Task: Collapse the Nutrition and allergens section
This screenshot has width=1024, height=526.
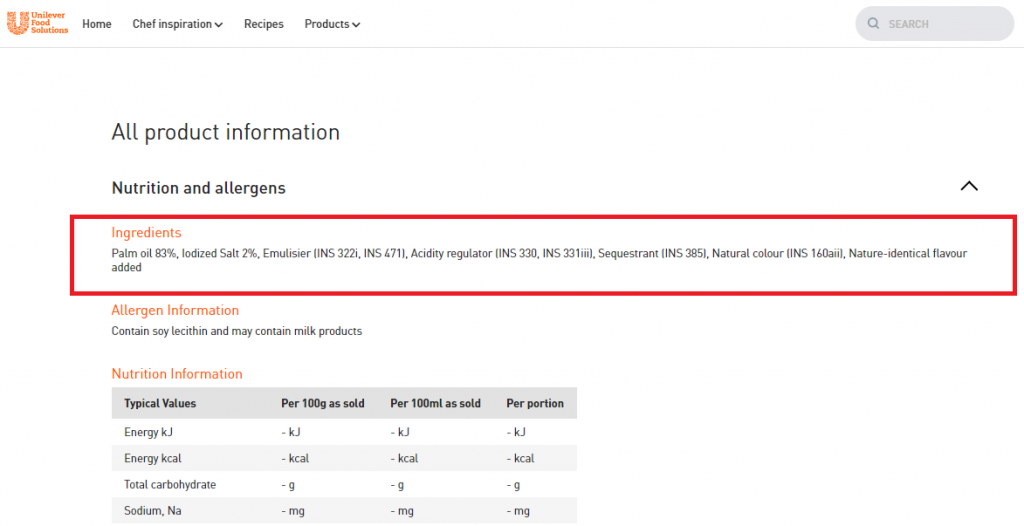Action: (969, 186)
